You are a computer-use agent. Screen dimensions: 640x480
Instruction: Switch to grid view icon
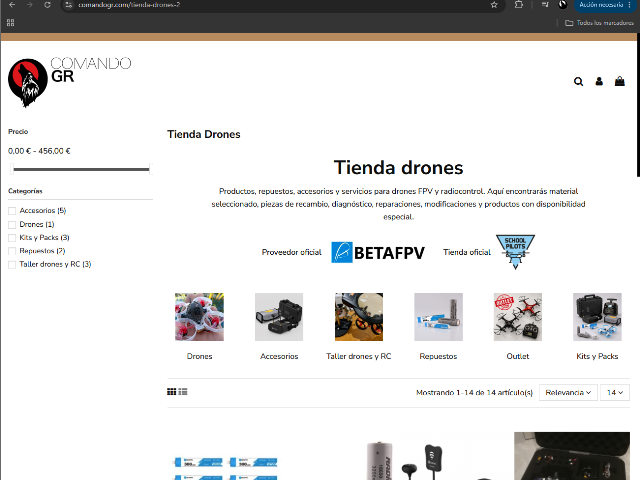(x=171, y=392)
